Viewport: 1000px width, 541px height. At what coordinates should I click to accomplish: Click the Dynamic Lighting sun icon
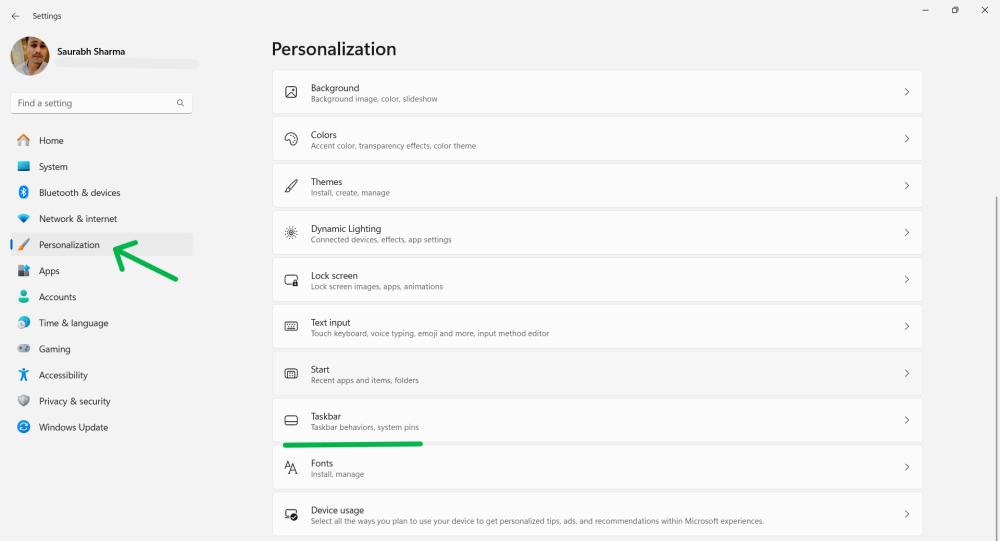click(291, 233)
